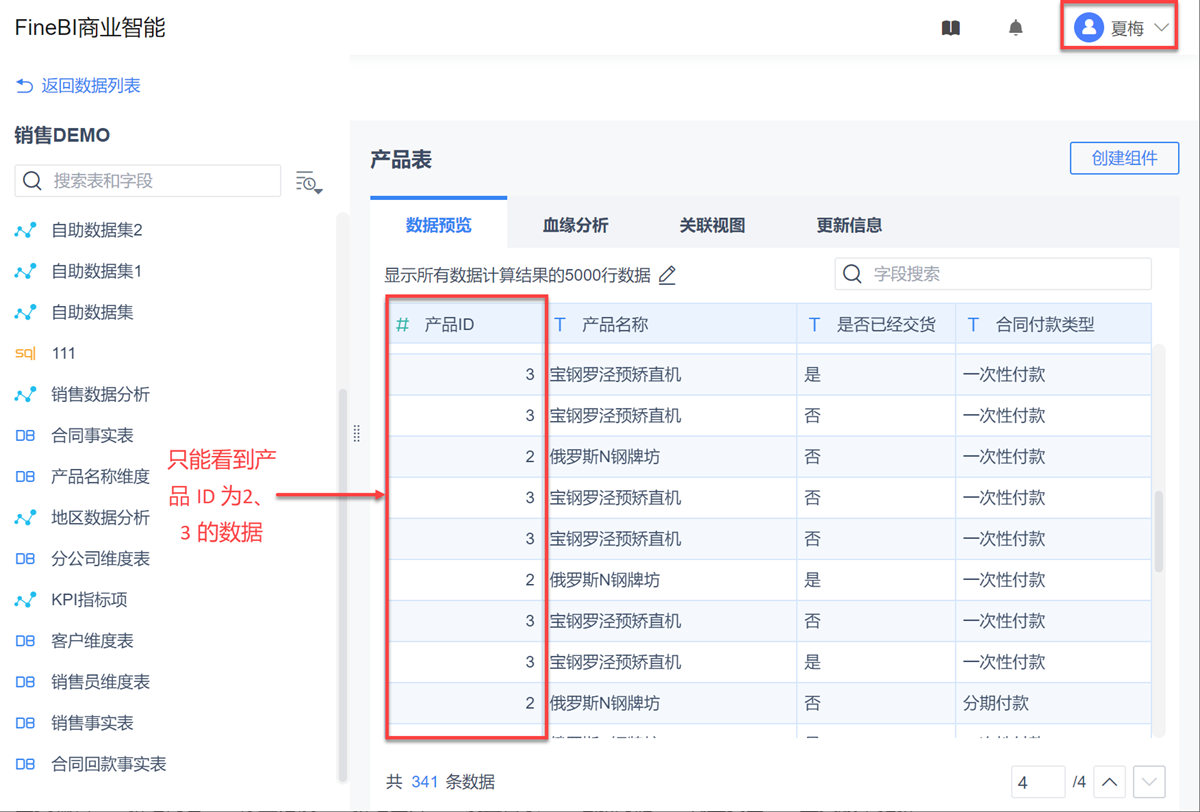Click the numeric type icon of 产品ID
The height and width of the screenshot is (812, 1200).
pos(402,324)
